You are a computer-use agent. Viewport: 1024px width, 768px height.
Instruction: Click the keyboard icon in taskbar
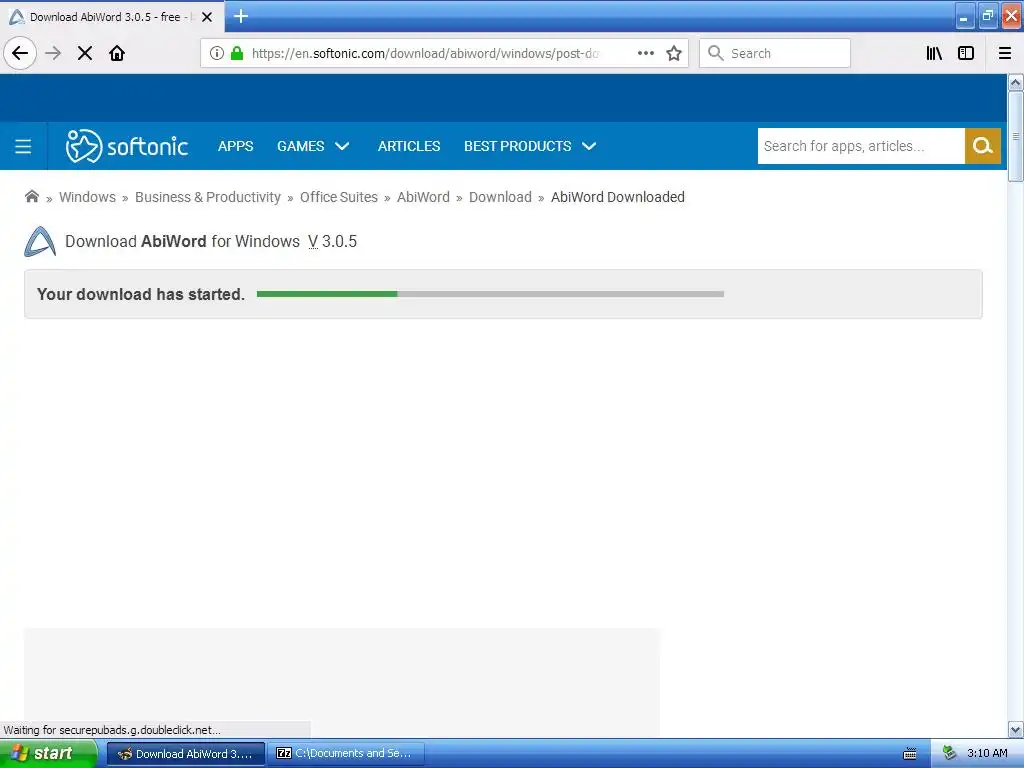pyautogui.click(x=910, y=754)
